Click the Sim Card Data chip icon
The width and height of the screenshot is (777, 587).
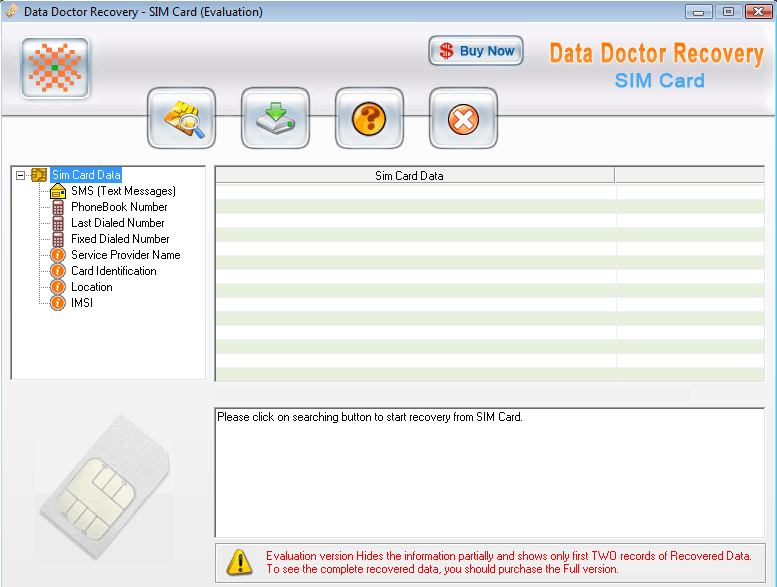pos(39,175)
